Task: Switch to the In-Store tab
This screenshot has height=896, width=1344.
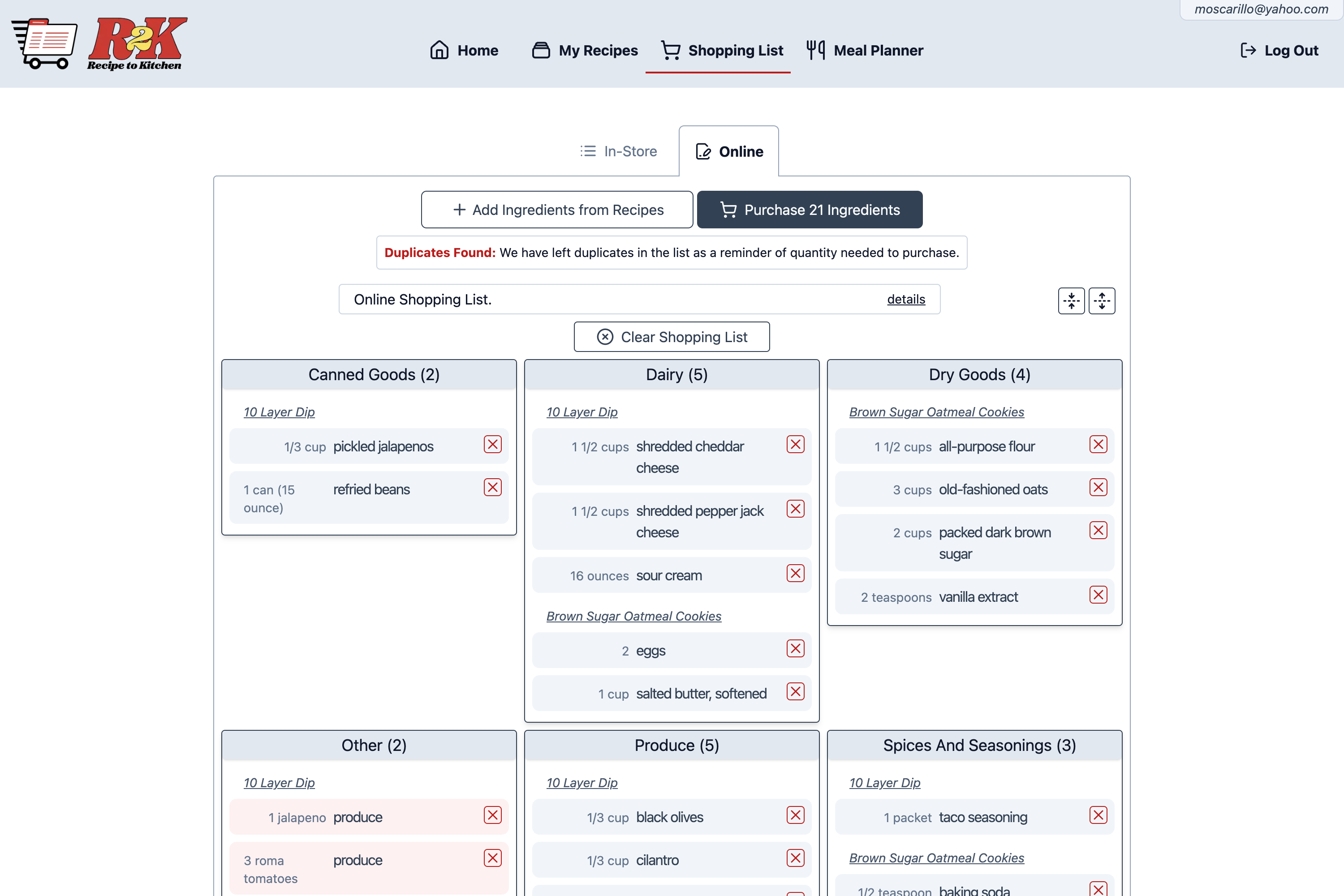Action: [x=619, y=151]
